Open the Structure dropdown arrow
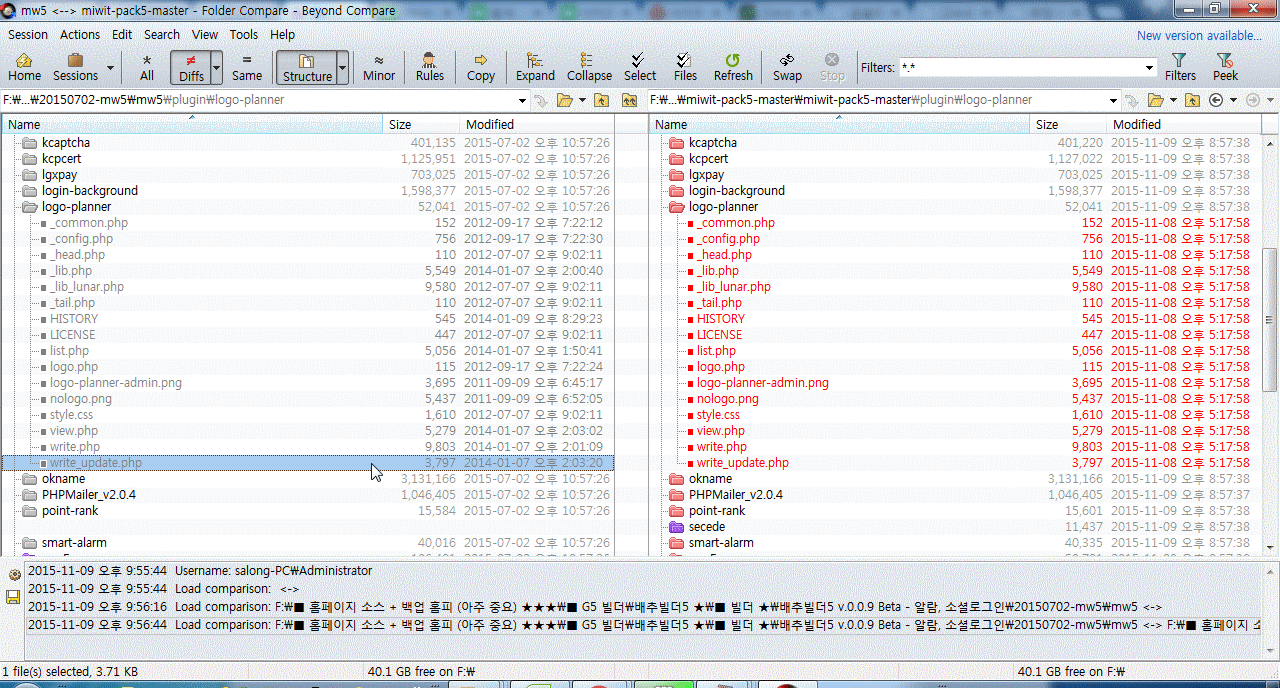 (x=342, y=68)
